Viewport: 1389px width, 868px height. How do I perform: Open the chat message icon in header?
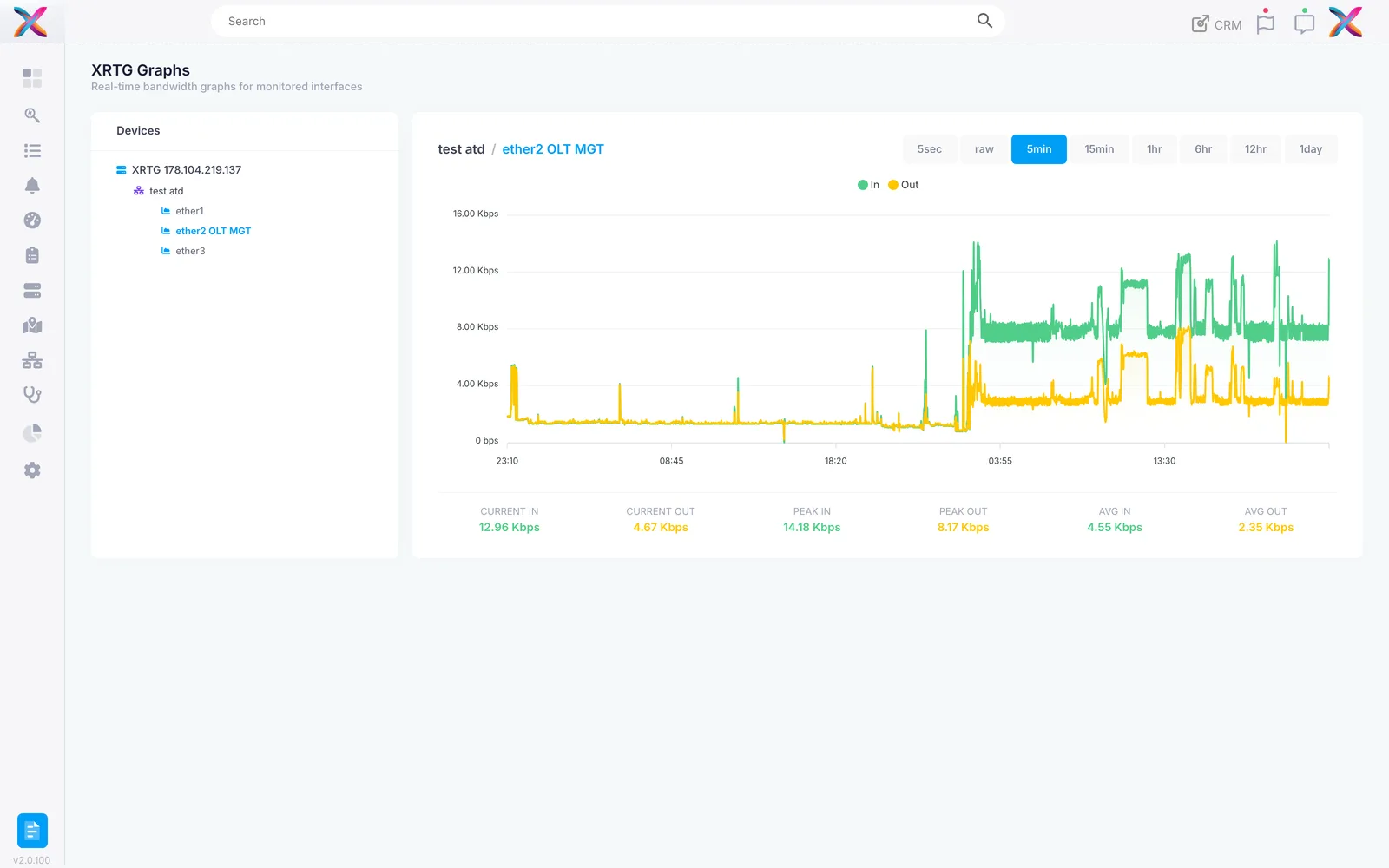coord(1304,23)
